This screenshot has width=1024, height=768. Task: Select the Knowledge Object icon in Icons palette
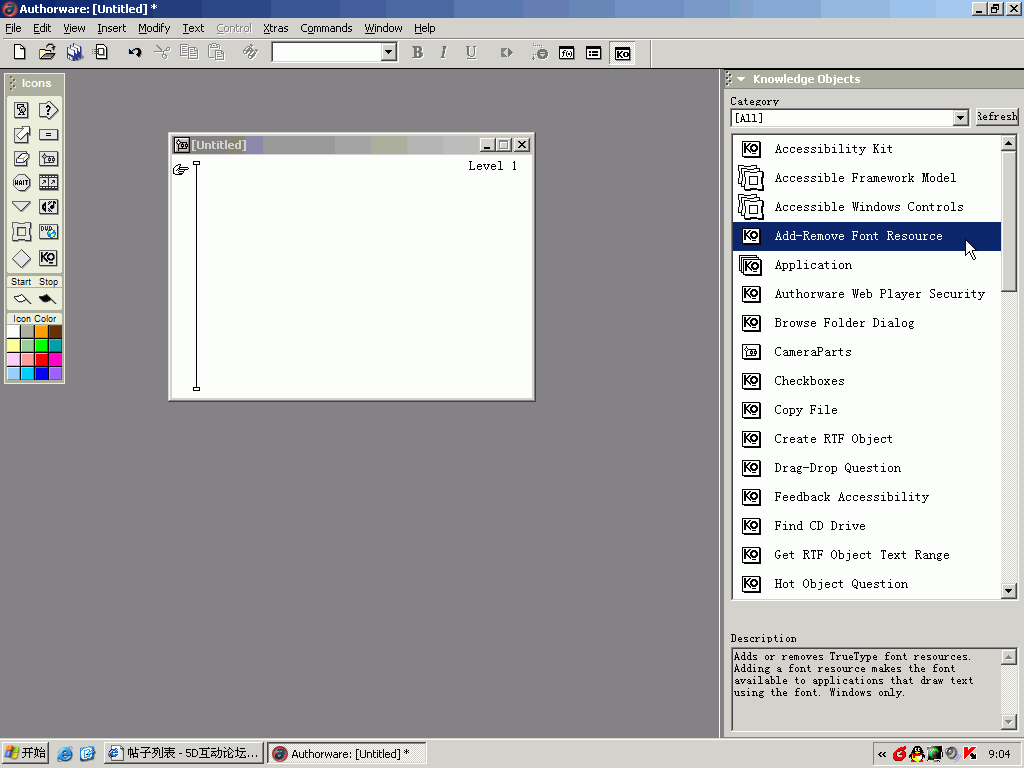tap(48, 258)
